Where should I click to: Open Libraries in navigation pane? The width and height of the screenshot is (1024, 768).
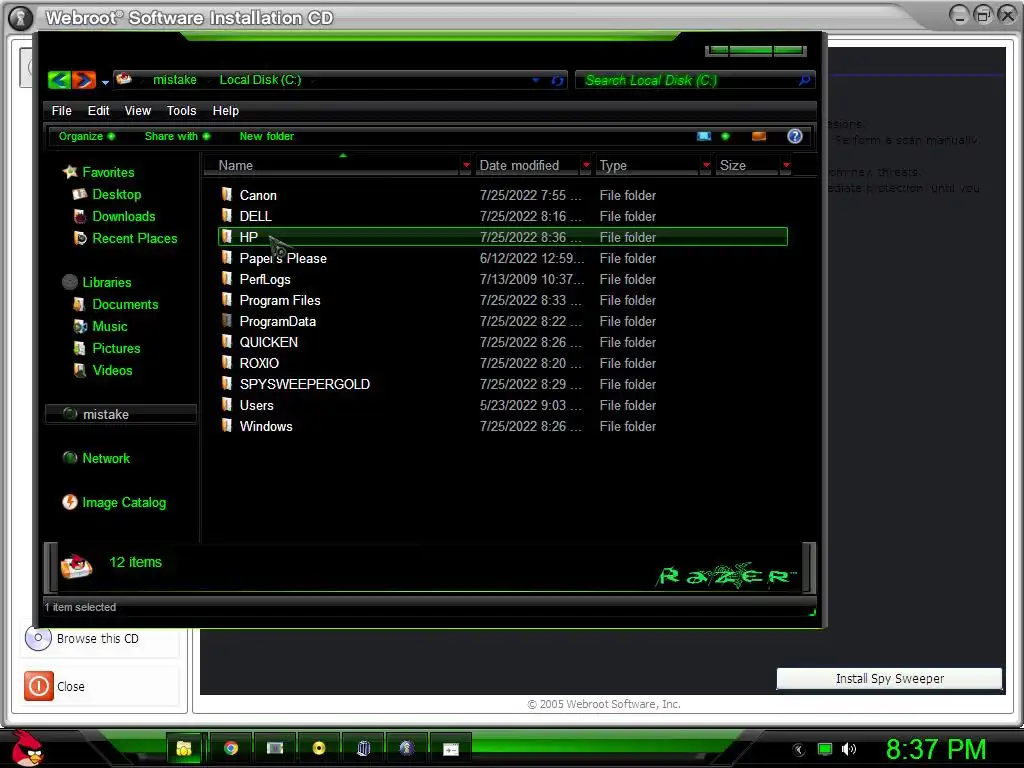click(x=106, y=282)
